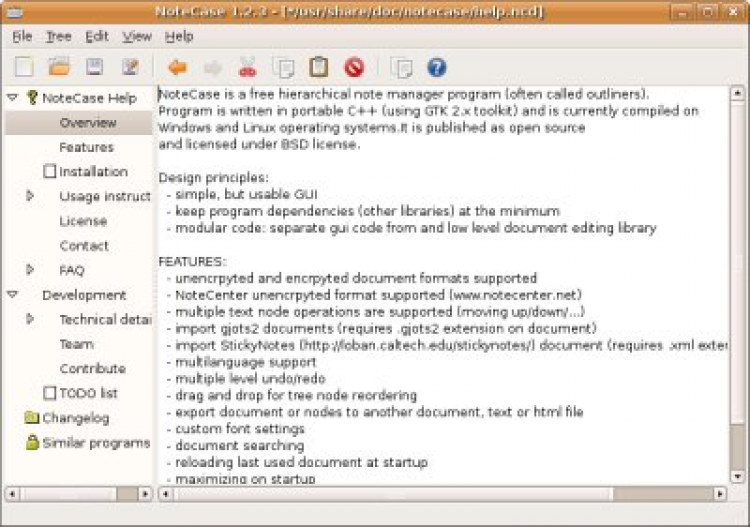Open a document with the folder icon
This screenshot has width=750, height=527.
[60, 68]
